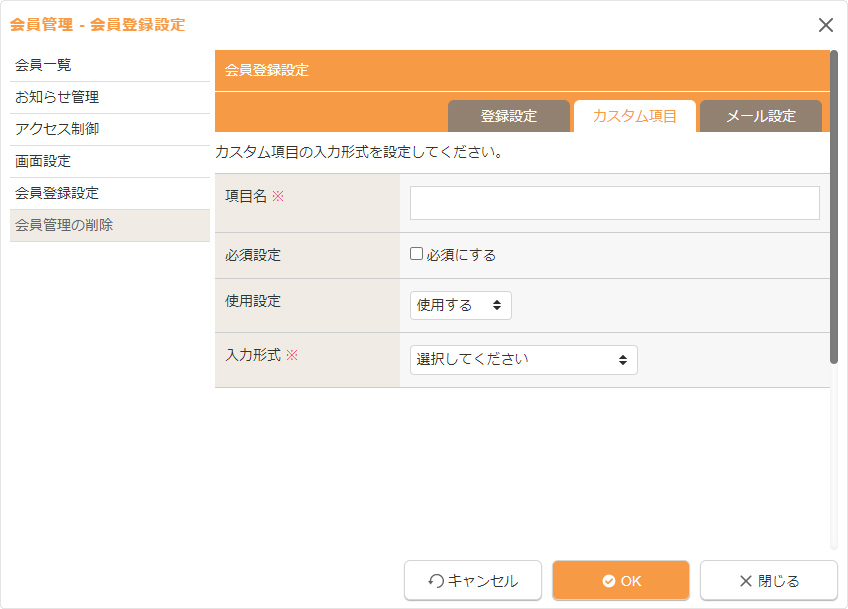The image size is (848, 609).
Task: Click the 閉じる button
Action: coord(768,580)
